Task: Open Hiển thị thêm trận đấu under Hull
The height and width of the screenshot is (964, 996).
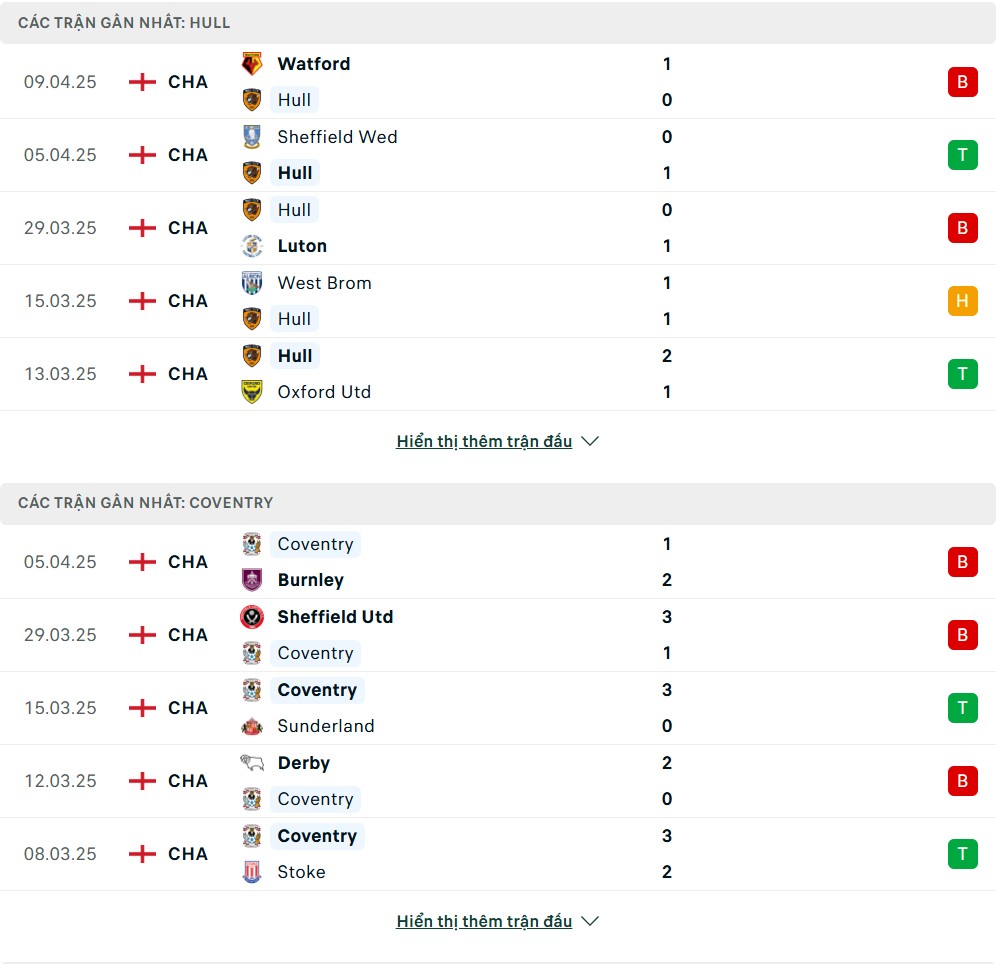Action: point(484,441)
